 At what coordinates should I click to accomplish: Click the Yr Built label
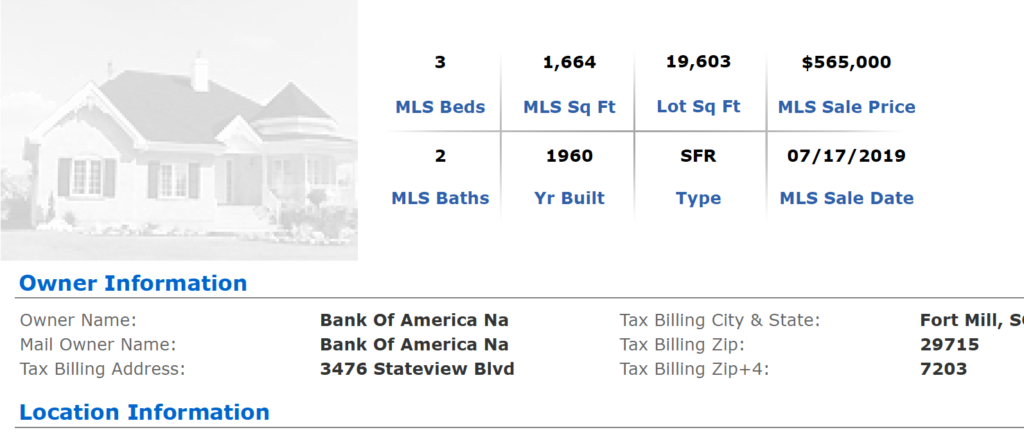[x=569, y=198]
